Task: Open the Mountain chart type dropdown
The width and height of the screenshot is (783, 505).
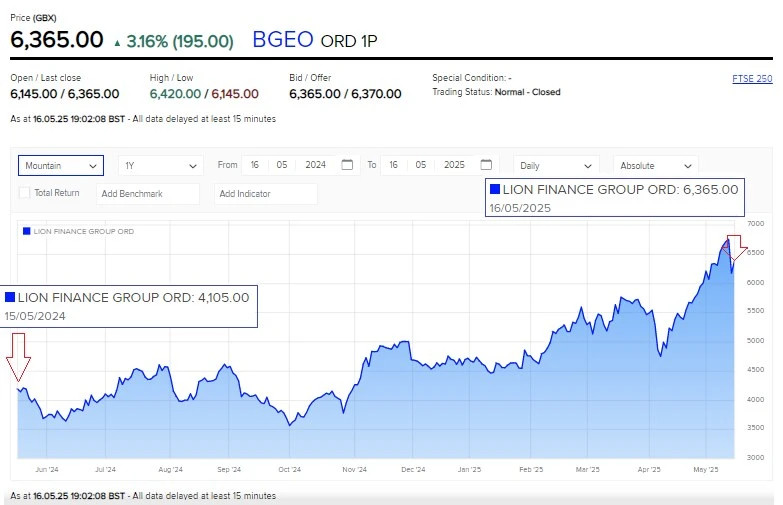Action: (61, 165)
